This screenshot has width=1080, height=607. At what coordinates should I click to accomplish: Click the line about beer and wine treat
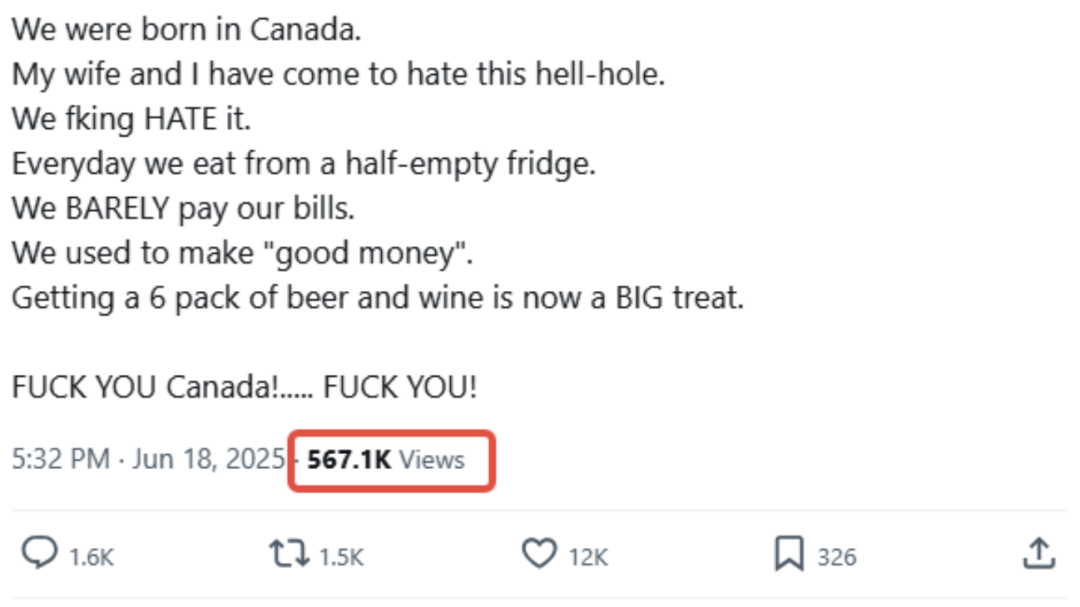pos(378,298)
